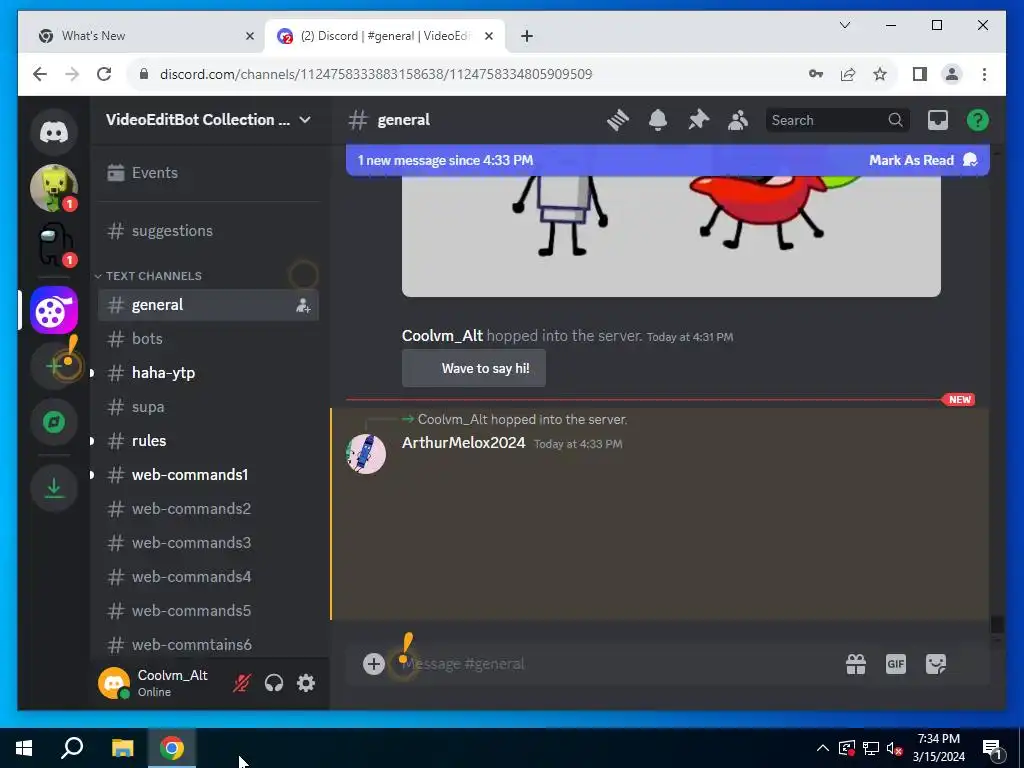The width and height of the screenshot is (1024, 768).
Task: Bookmark this page star icon
Action: (x=880, y=74)
